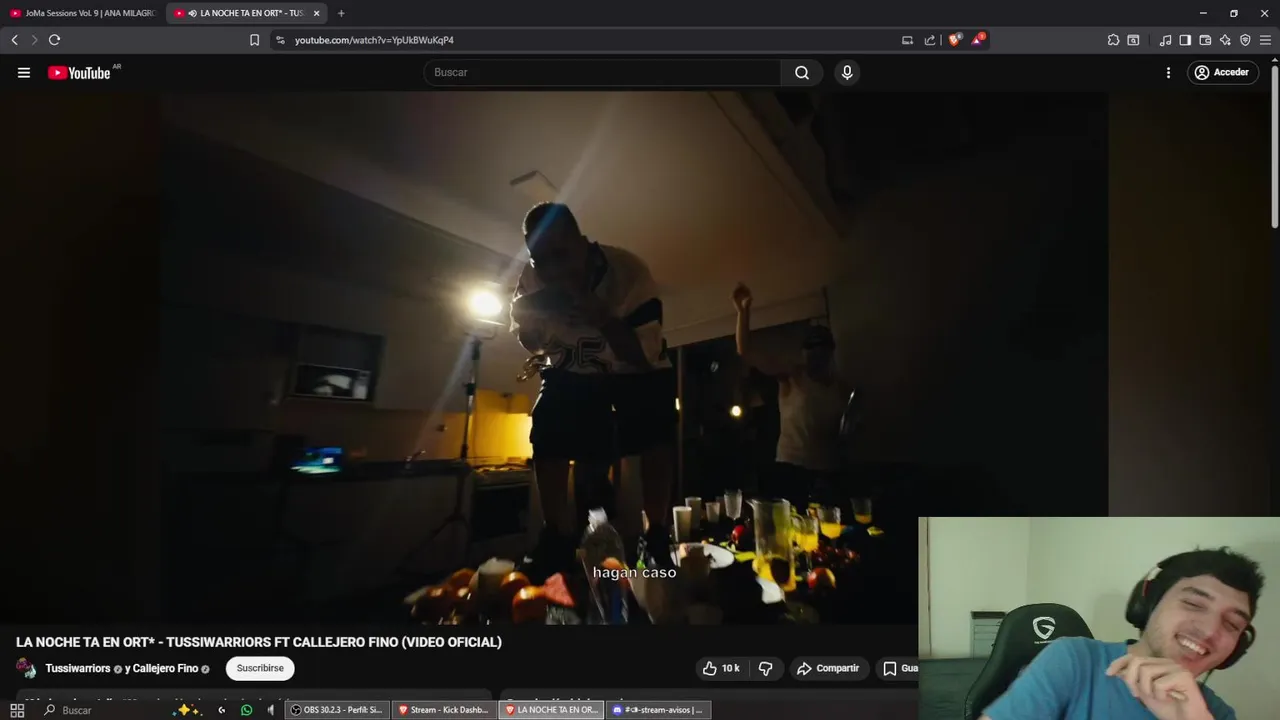1280x720 pixels.
Task: Switch to Discord stream-avisos taskbar window
Action: tap(658, 710)
